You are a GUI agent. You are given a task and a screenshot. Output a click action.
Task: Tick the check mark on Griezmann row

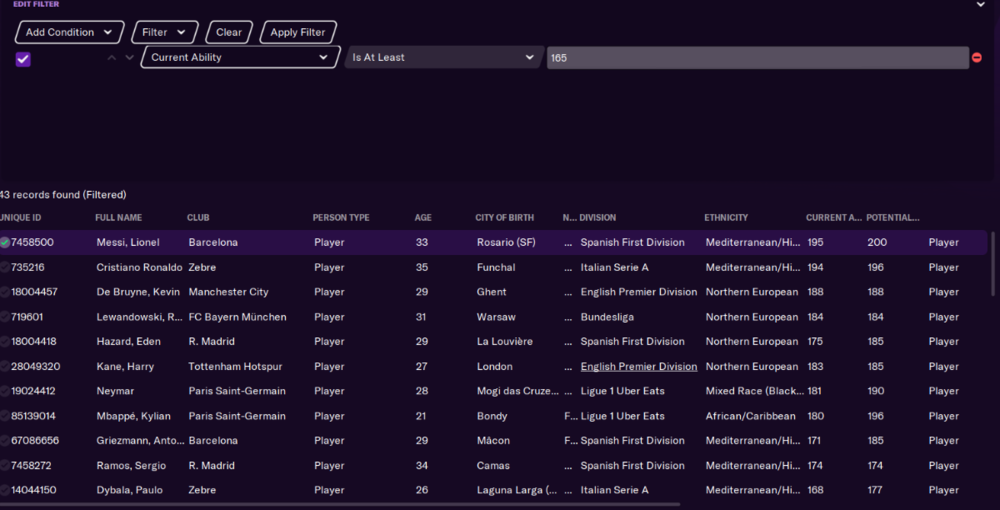[x=5, y=441]
